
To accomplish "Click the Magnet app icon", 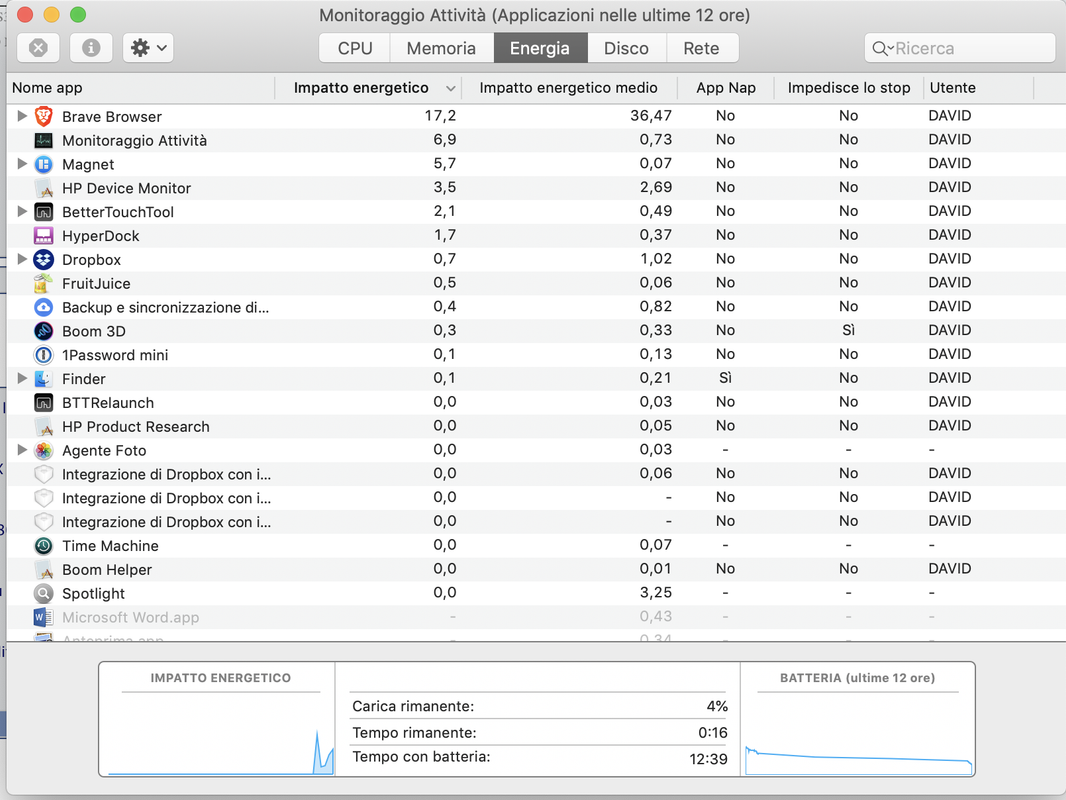I will pyautogui.click(x=44, y=164).
